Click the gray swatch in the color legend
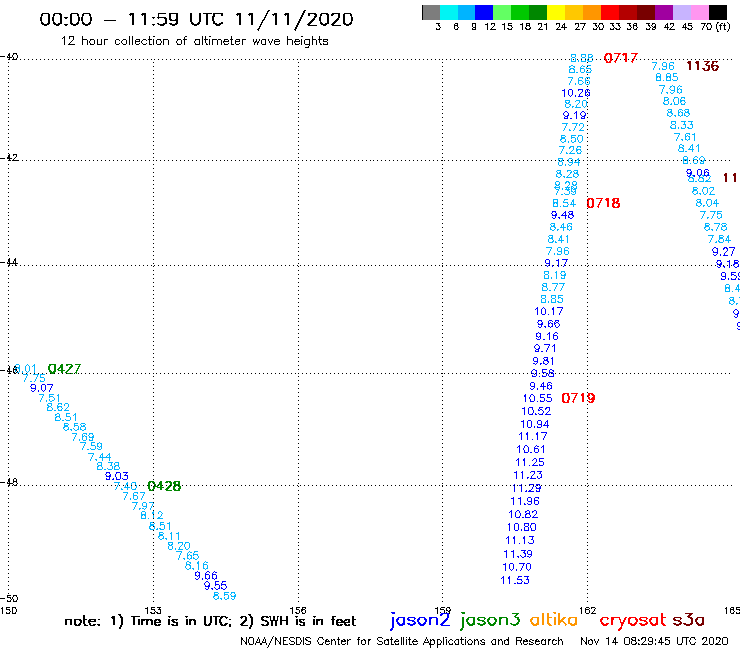Image resolution: width=740 pixels, height=650 pixels. [431, 12]
